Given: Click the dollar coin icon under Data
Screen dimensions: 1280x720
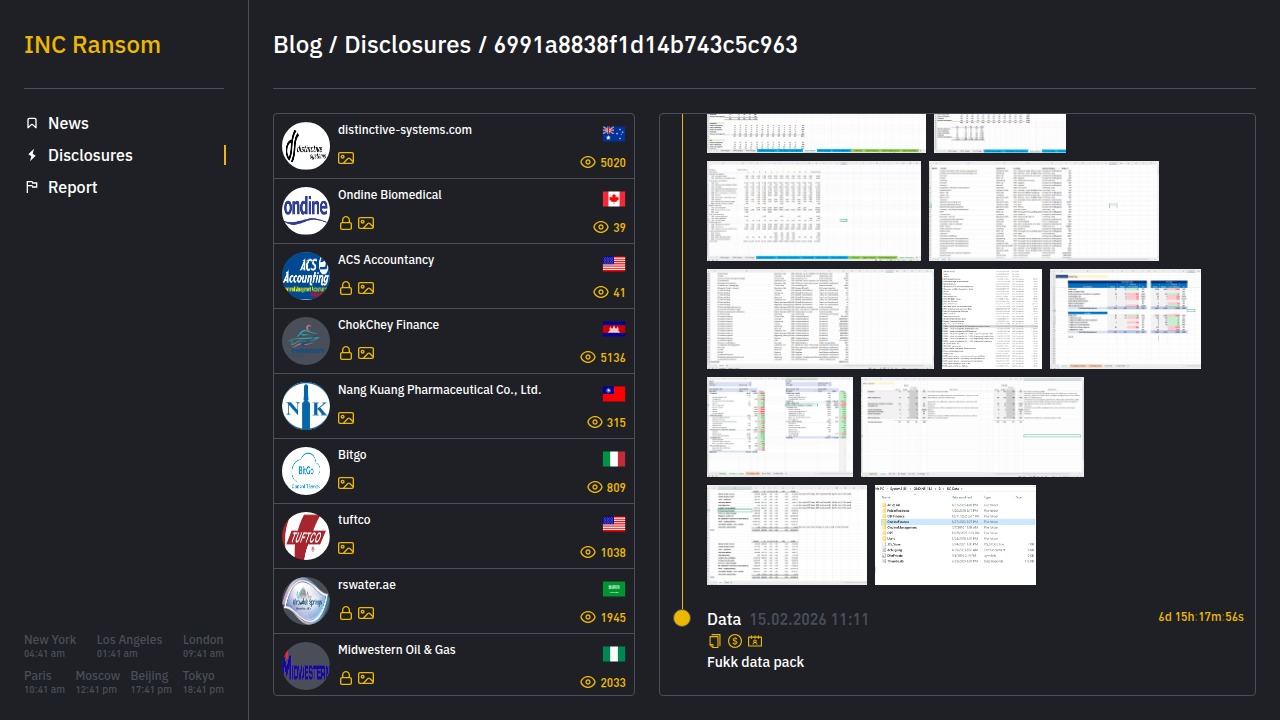Looking at the screenshot, I should click(x=734, y=641).
